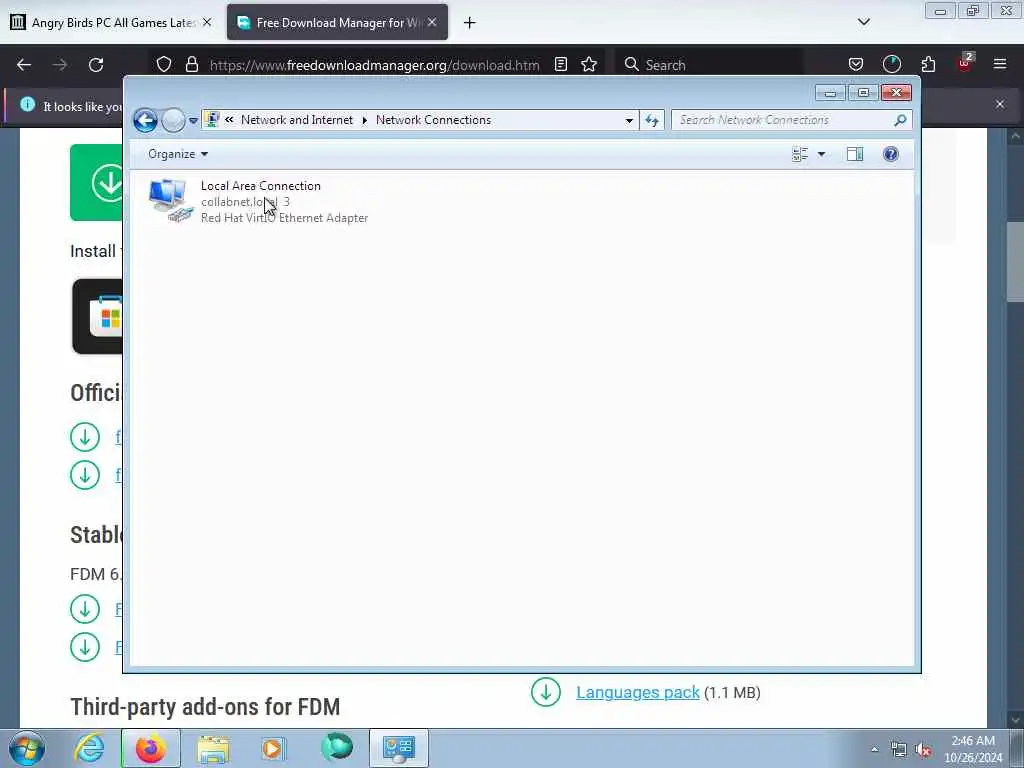
Task: Click download icon beside Languages pack
Action: [x=546, y=692]
